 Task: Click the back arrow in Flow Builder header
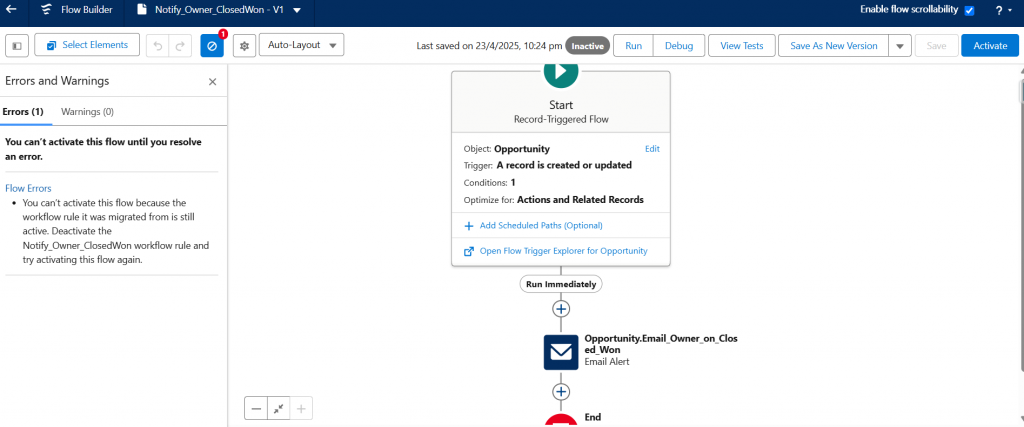click(x=12, y=9)
